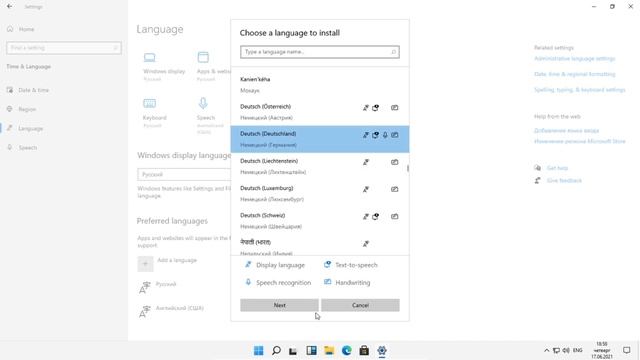Open taskbar Search

pyautogui.click(x=276, y=351)
